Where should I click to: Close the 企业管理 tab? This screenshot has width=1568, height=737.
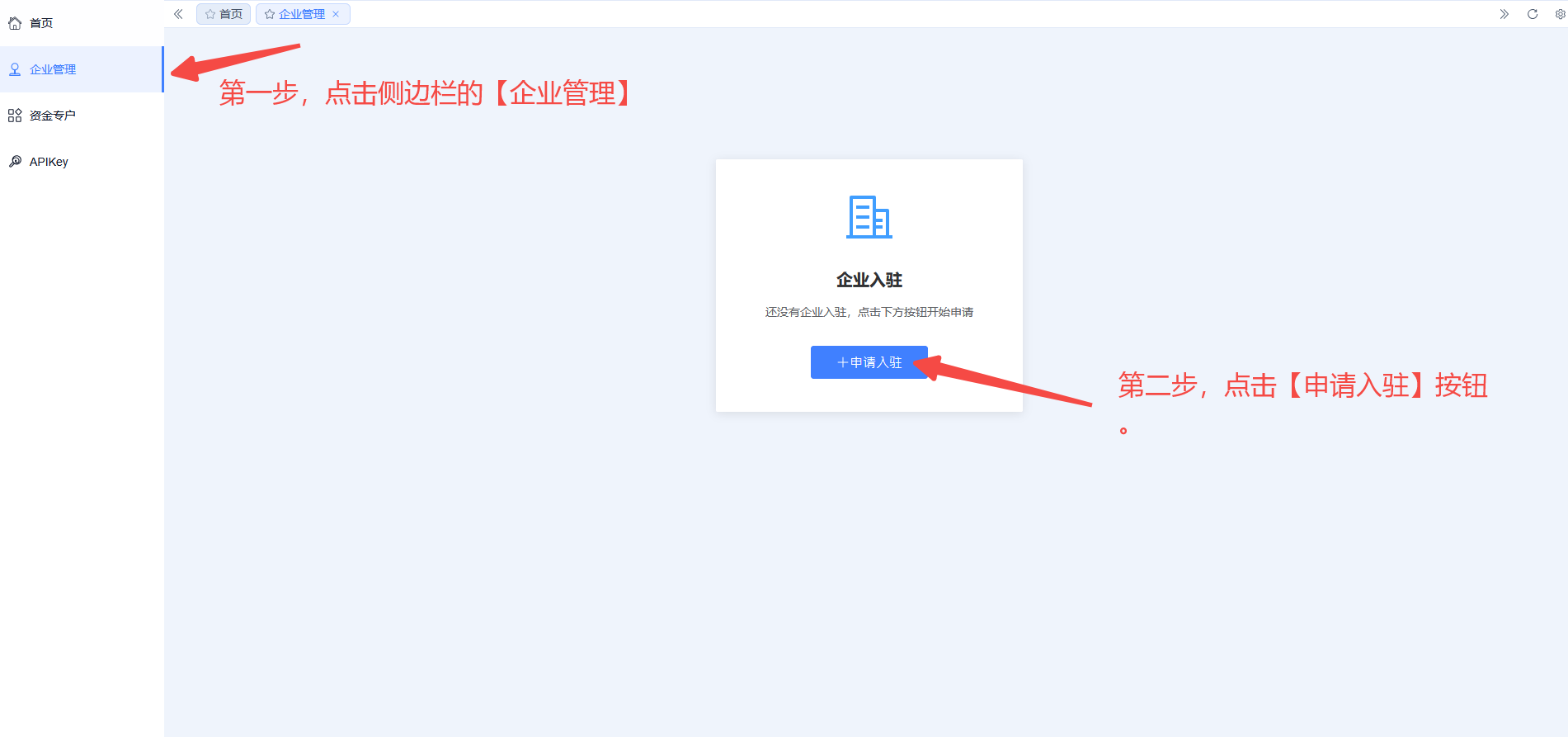point(336,14)
